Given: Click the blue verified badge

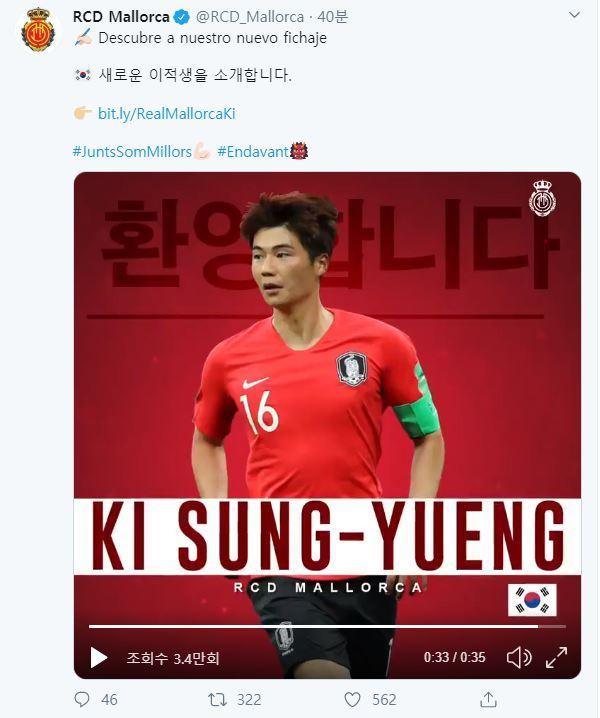Looking at the screenshot, I should 182,17.
